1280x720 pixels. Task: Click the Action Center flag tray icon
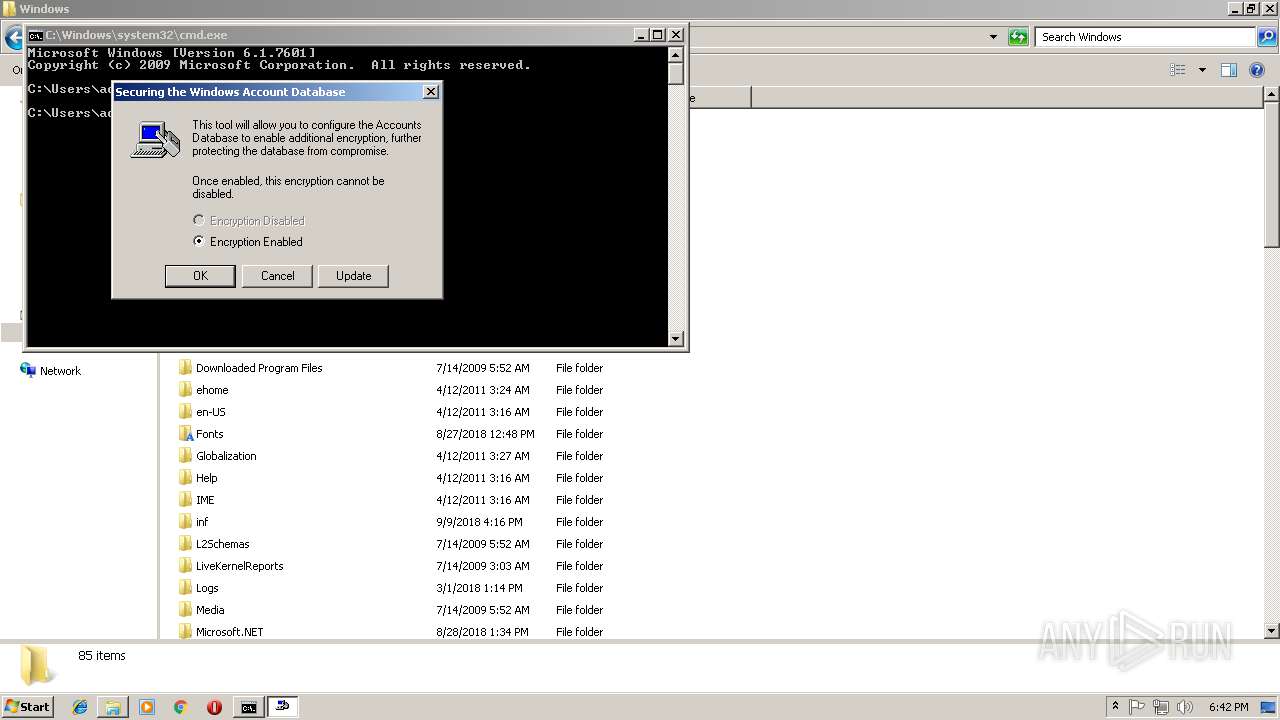[1137, 707]
